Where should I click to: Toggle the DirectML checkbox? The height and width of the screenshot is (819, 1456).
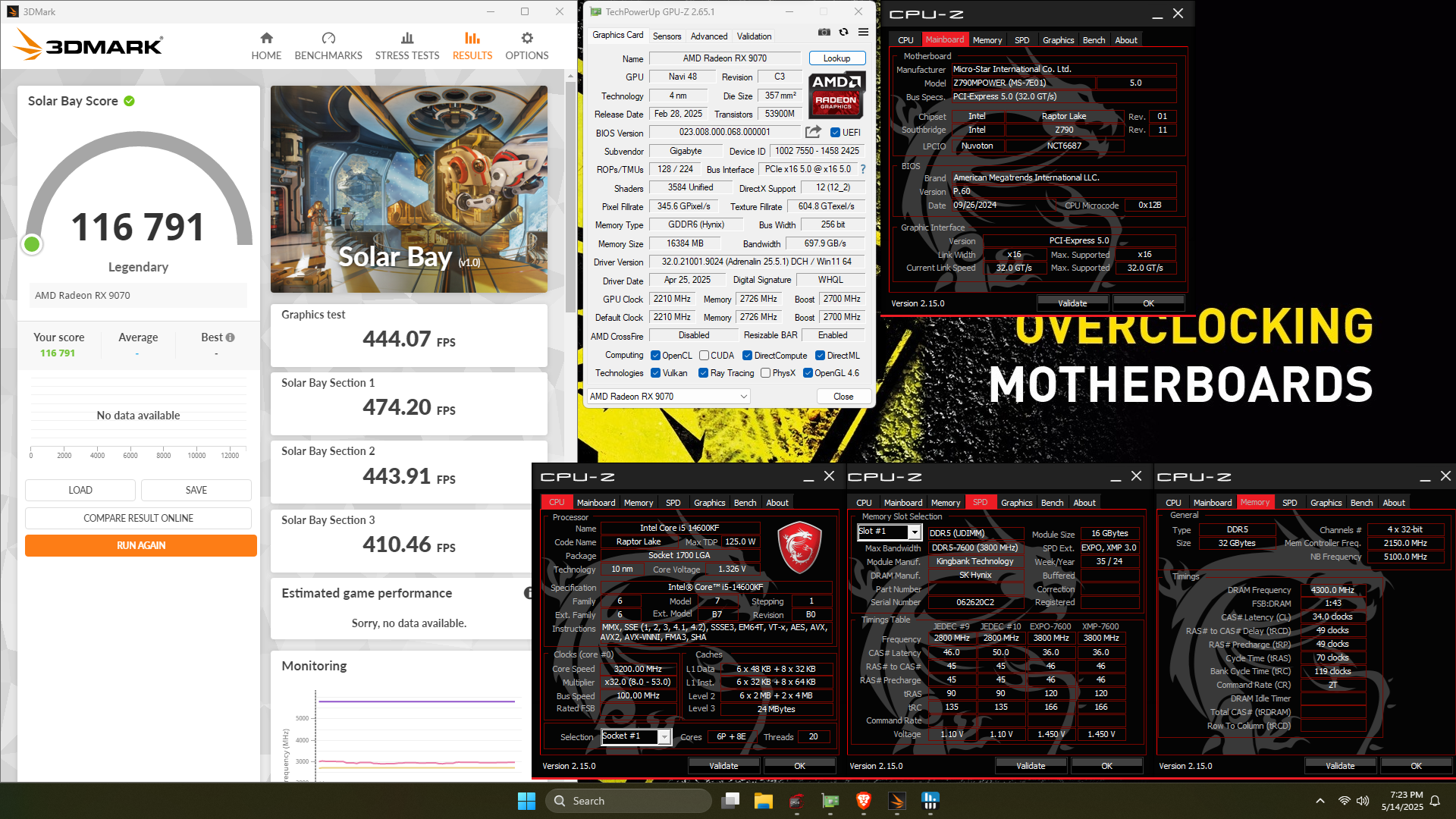point(820,356)
